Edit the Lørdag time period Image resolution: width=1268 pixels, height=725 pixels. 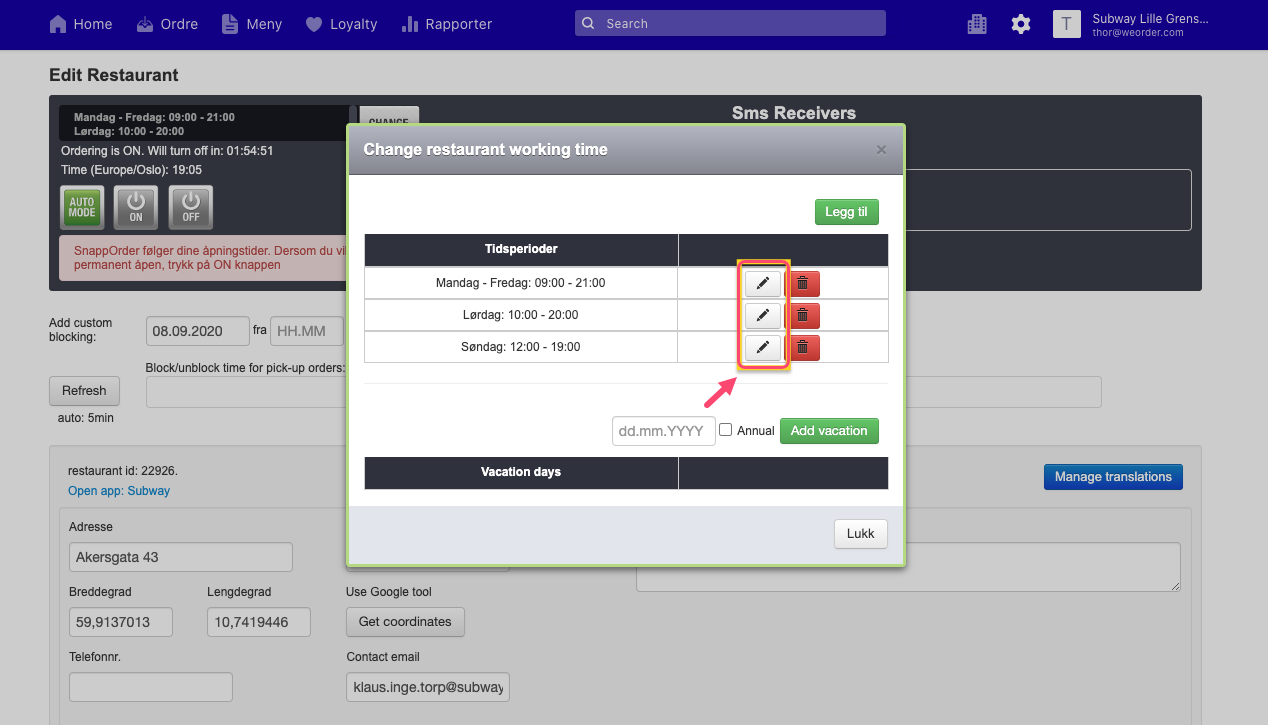click(x=762, y=315)
